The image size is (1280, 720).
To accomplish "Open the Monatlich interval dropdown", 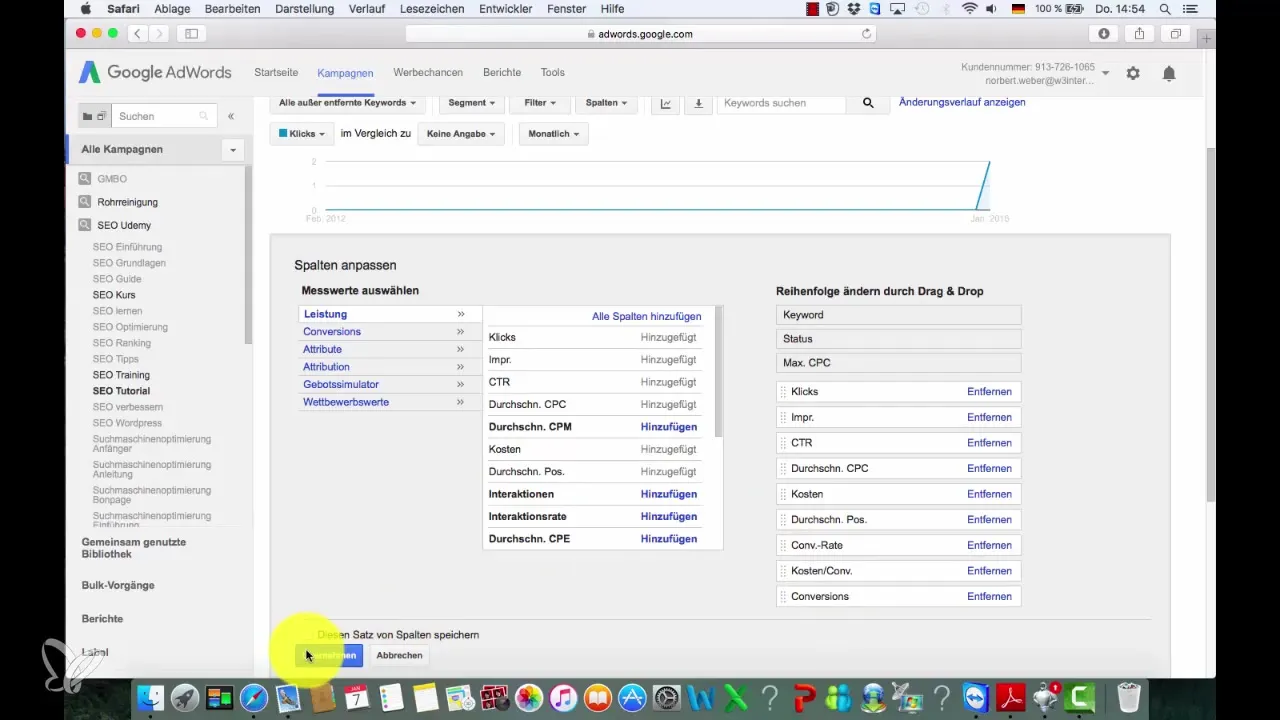I will 554,133.
